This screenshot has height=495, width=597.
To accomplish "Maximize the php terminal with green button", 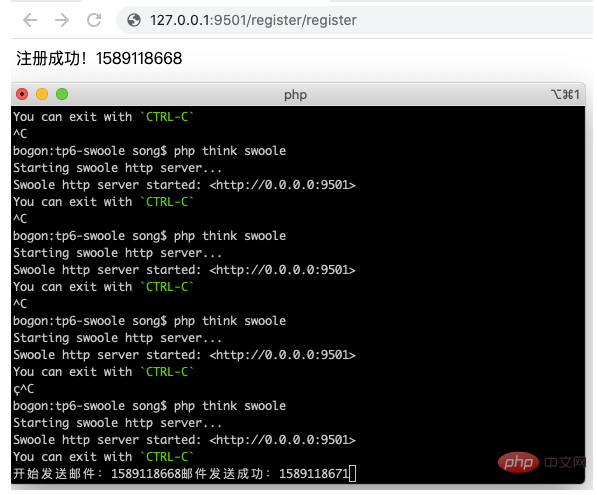I will tap(62, 94).
